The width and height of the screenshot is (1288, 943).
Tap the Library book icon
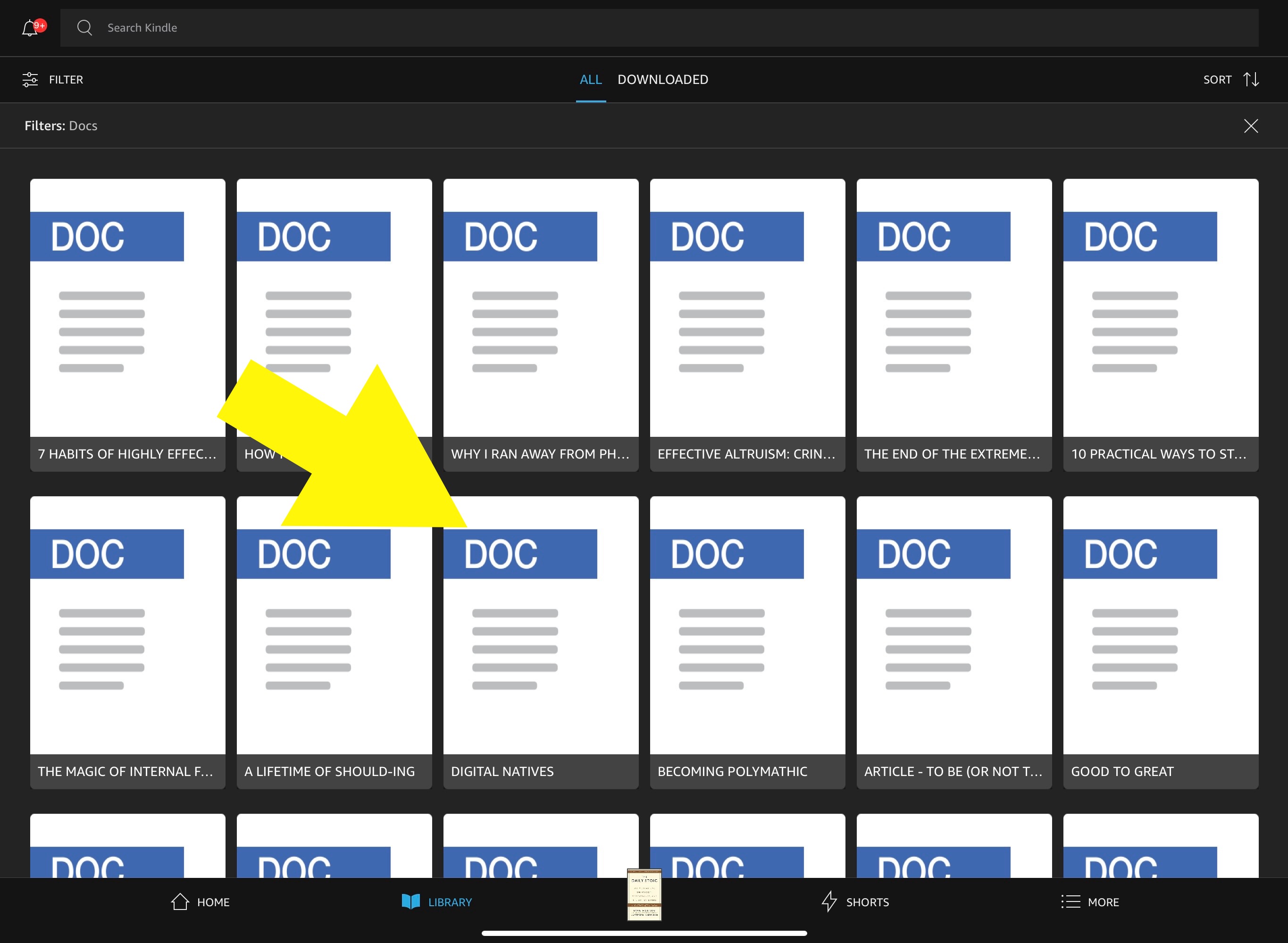410,902
